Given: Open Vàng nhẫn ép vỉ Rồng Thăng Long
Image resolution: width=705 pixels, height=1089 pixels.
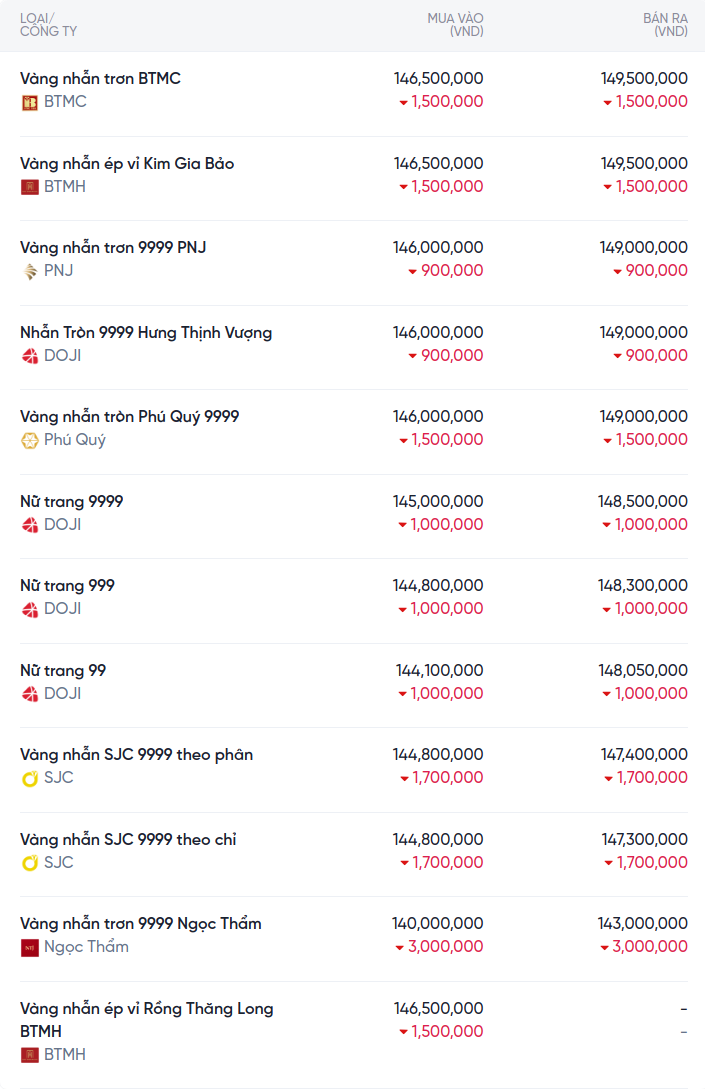Looking at the screenshot, I should (146, 1008).
